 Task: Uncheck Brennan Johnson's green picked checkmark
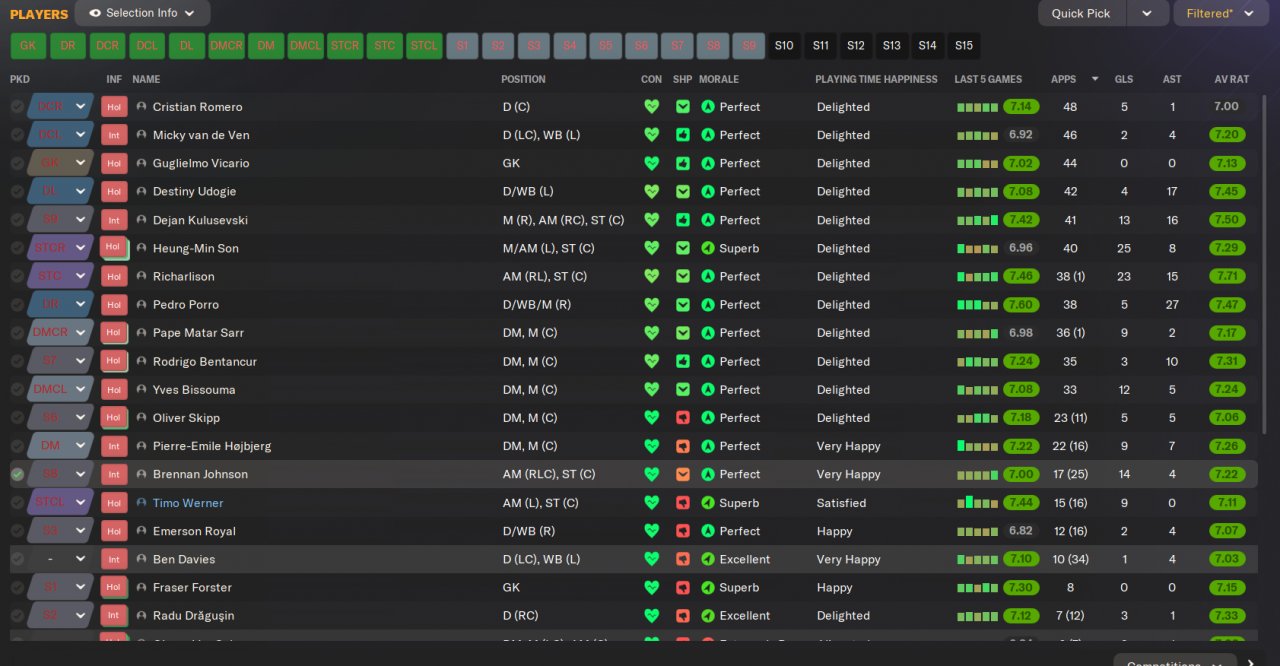pos(17,474)
